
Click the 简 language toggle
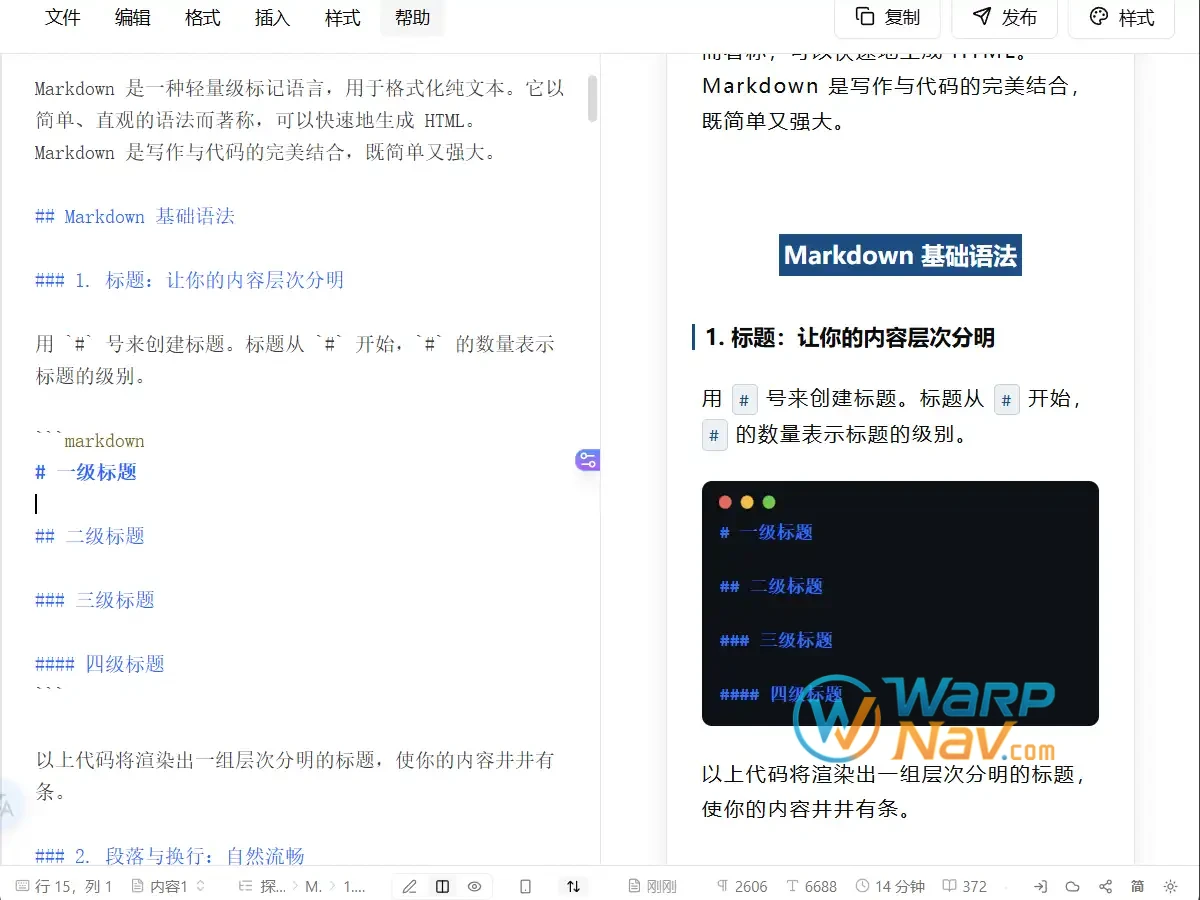(x=1138, y=886)
